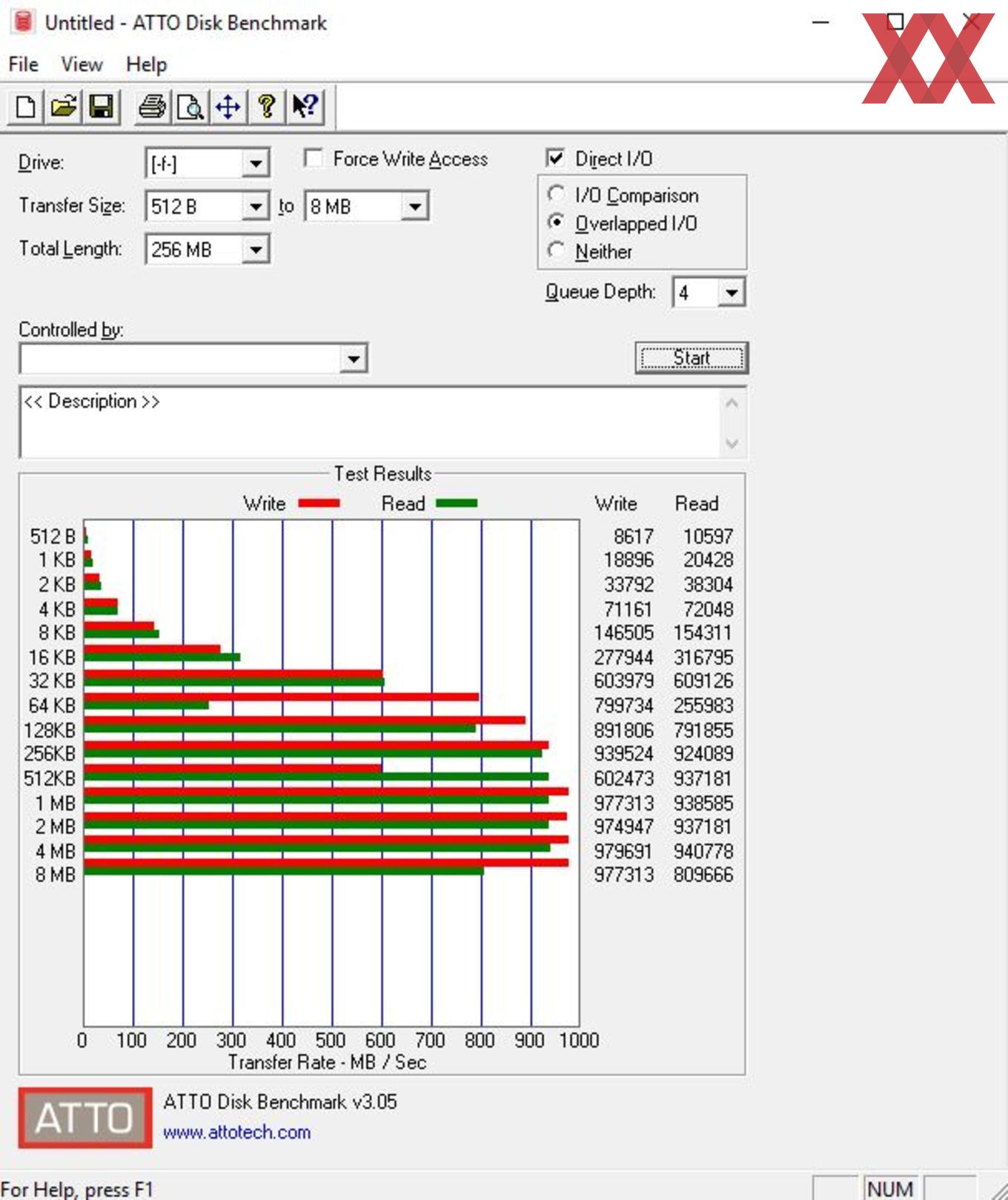
Task: Click the ATTO app icon in title bar
Action: point(23,22)
